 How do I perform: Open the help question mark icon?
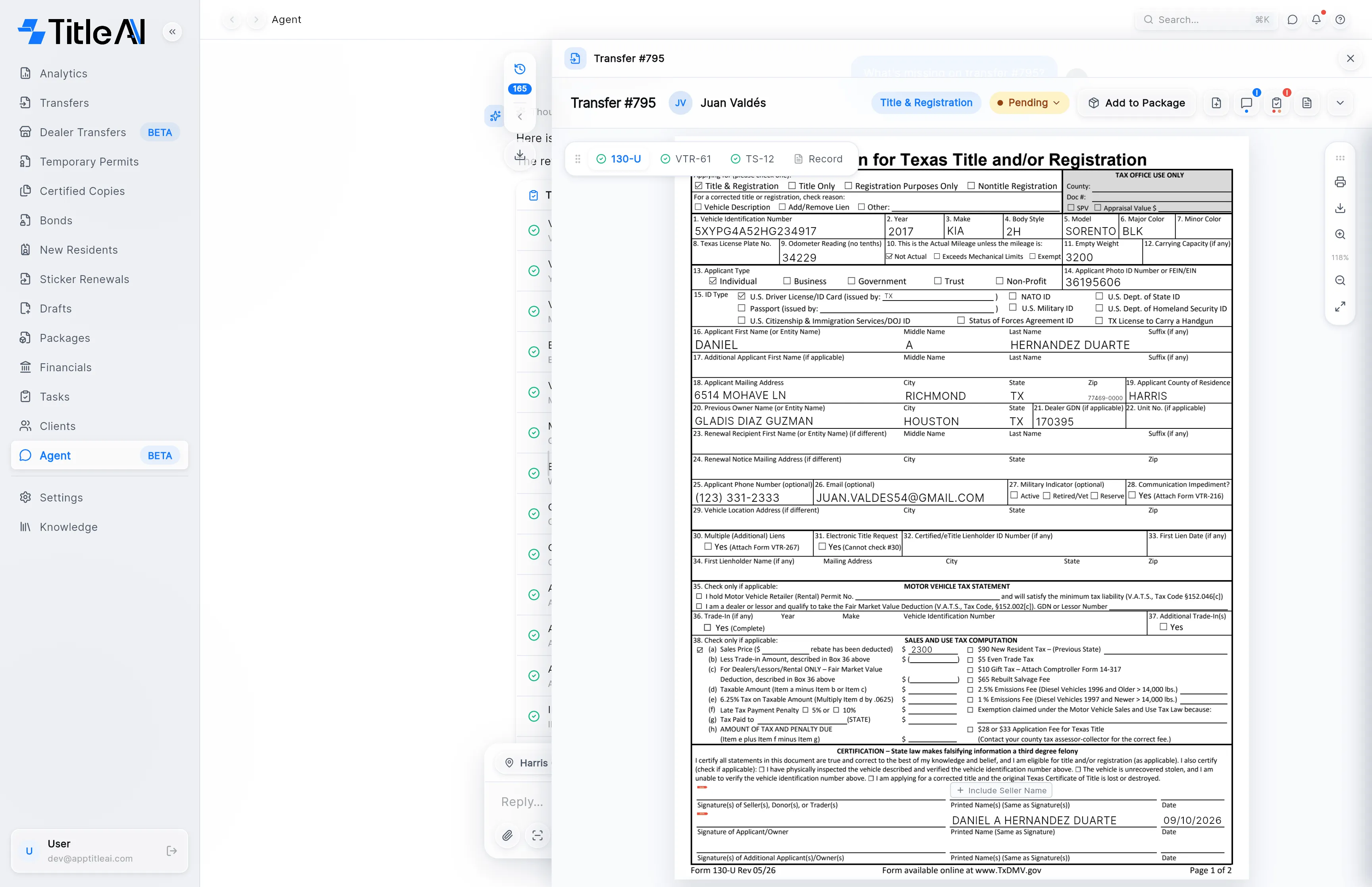1340,19
